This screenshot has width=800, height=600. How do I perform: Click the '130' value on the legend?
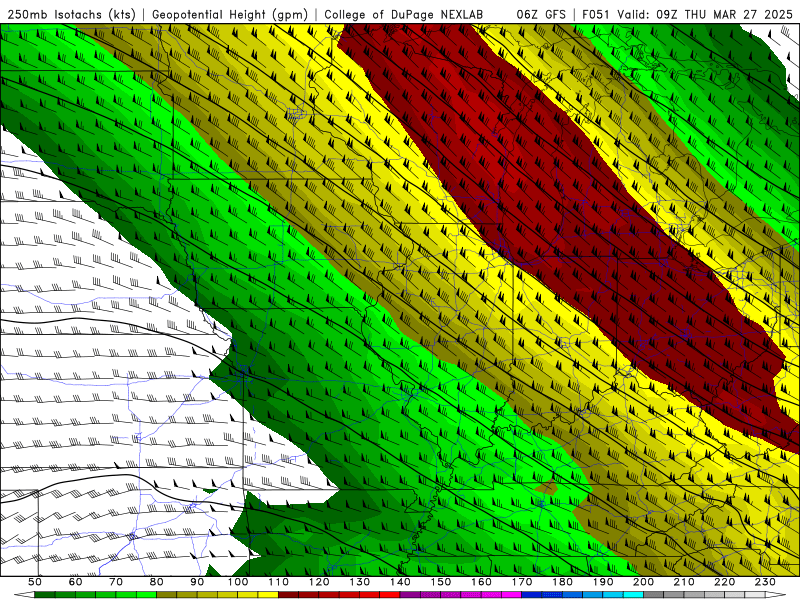360,582
